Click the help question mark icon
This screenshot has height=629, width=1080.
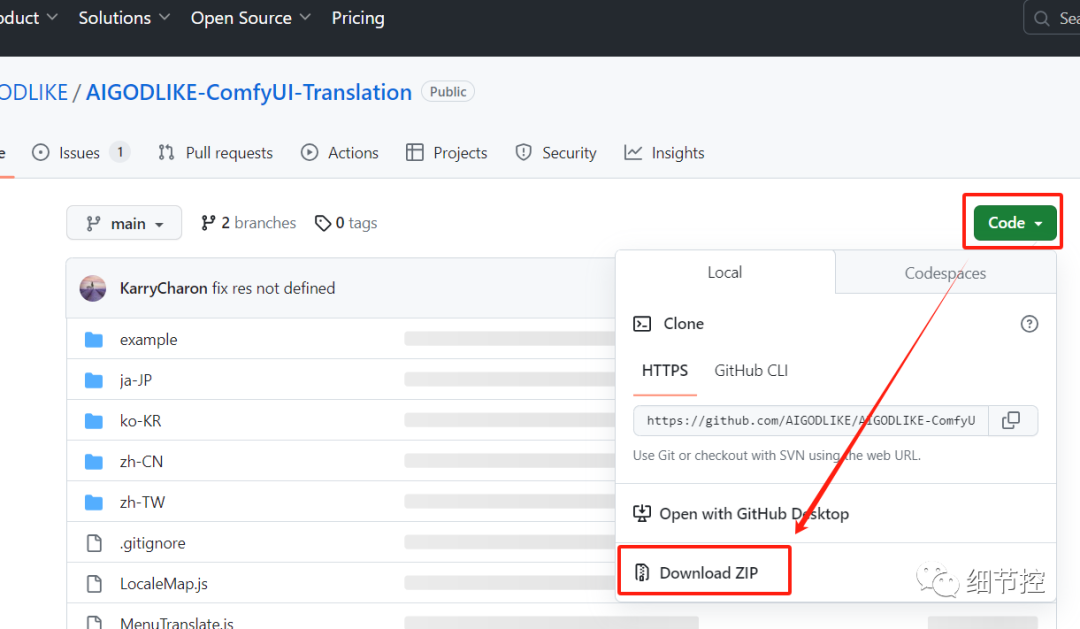1029,324
